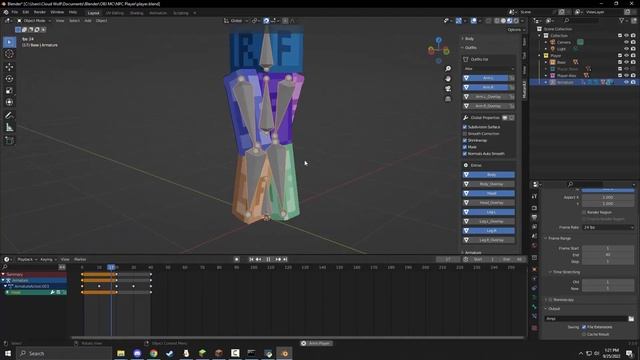Select the Annotate tool
Screen dimensions: 640x360
click(9, 116)
